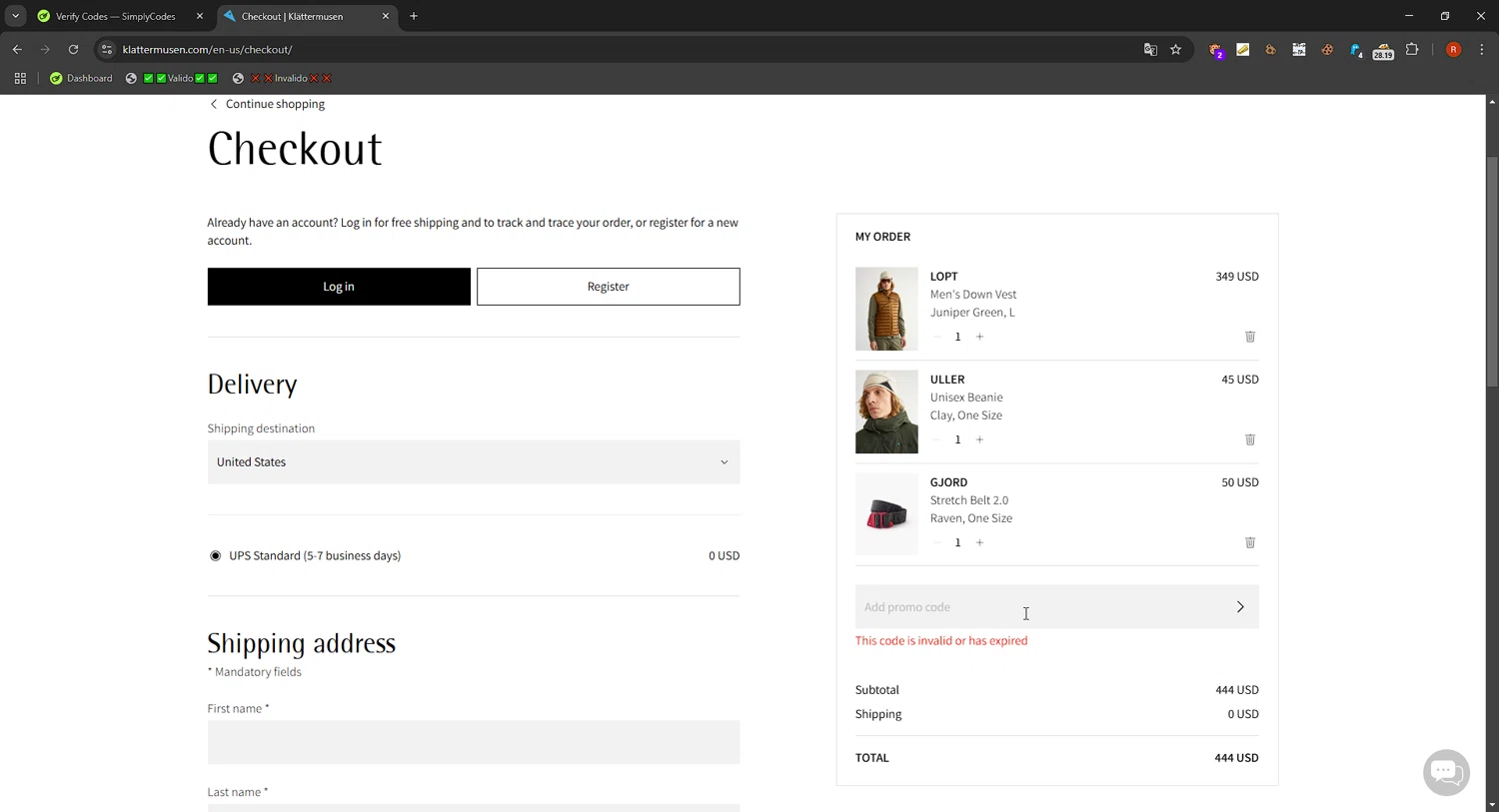Open the Valido bookmark

click(171, 78)
